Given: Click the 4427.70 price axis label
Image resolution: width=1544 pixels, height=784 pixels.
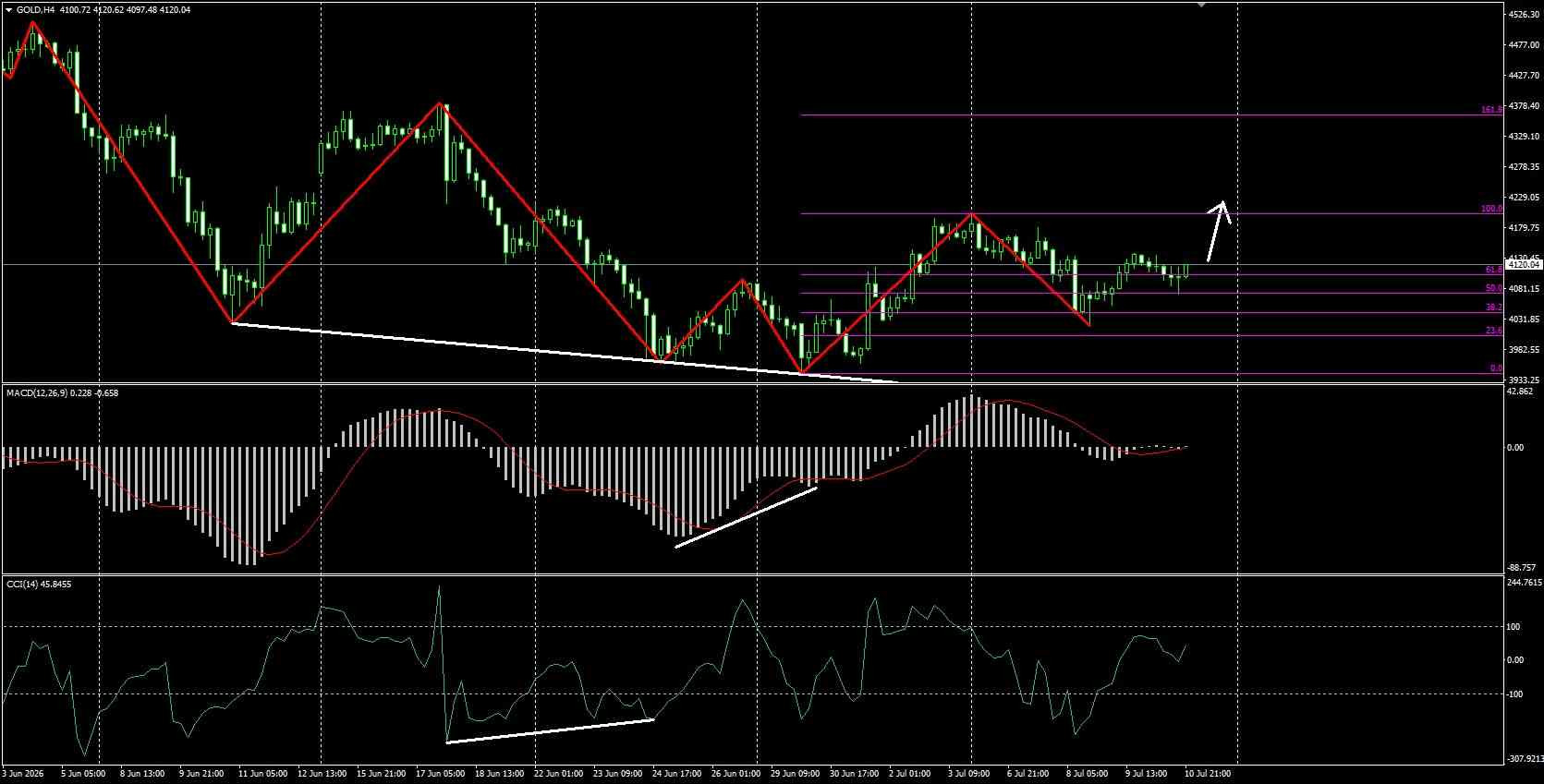Looking at the screenshot, I should pyautogui.click(x=1523, y=76).
